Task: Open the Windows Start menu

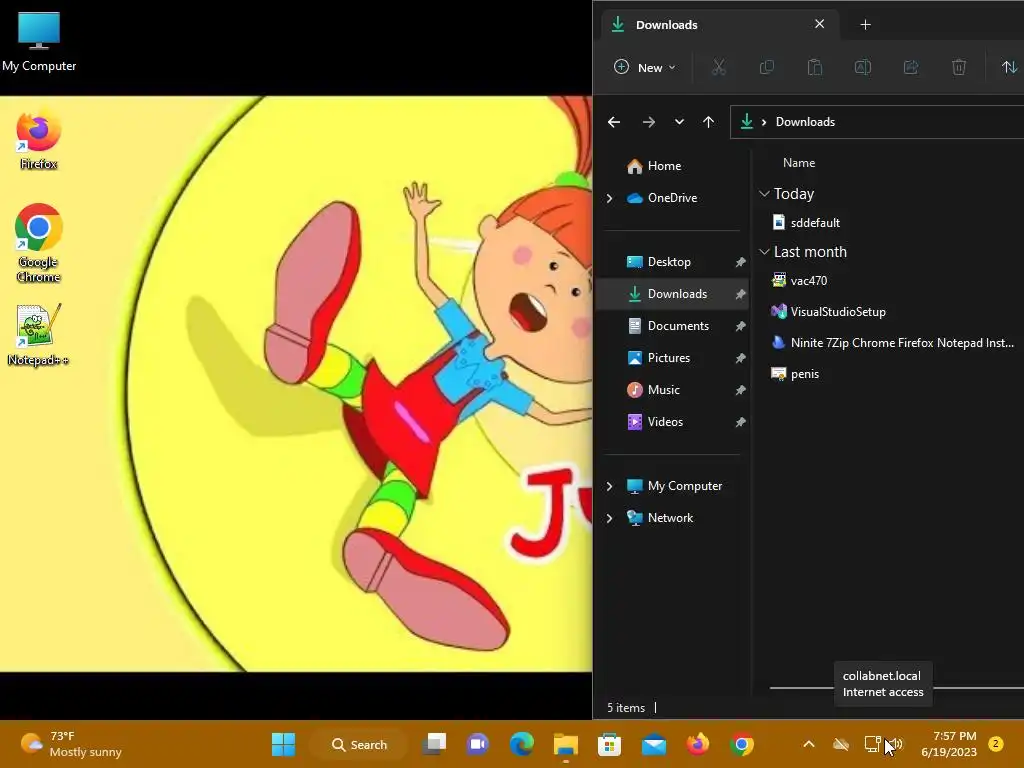Action: click(283, 744)
